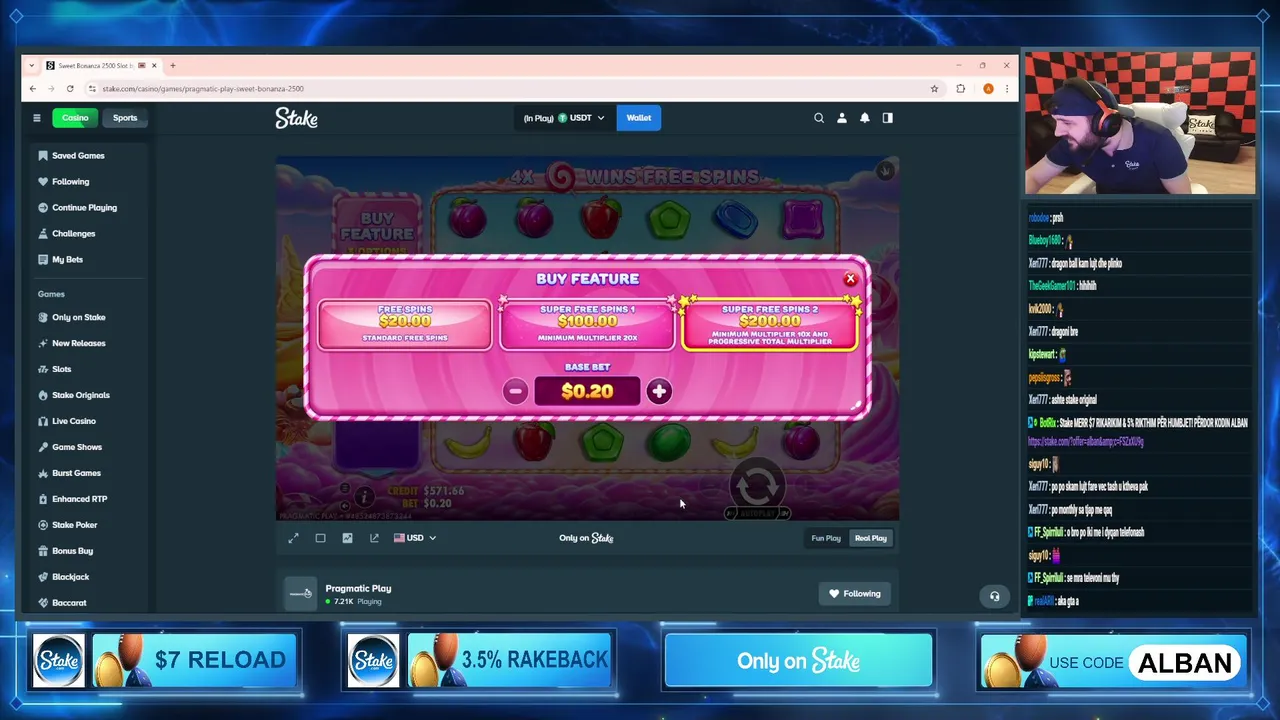Open a new browser tab
The image size is (1280, 720).
point(172,66)
